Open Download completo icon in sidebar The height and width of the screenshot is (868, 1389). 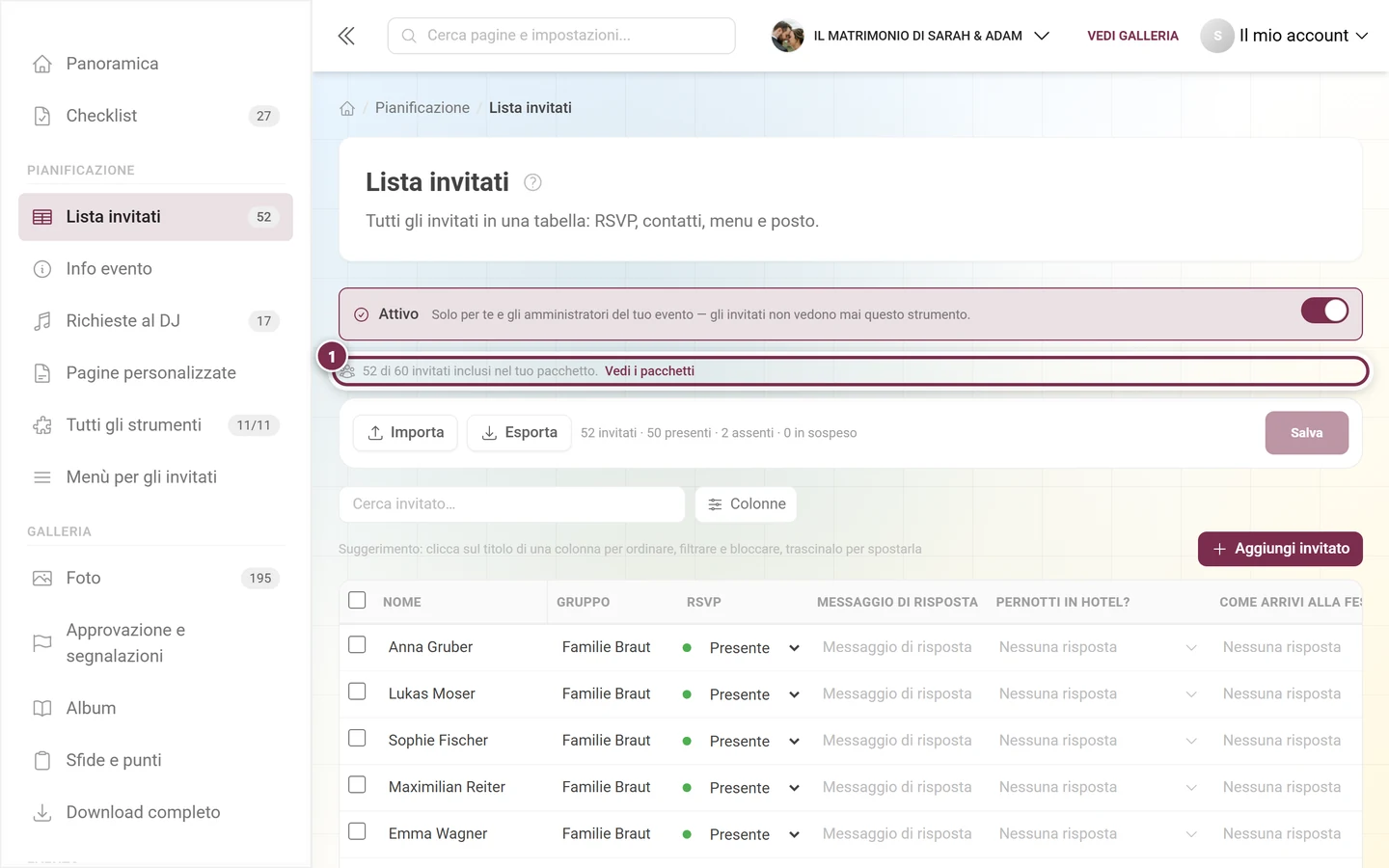coord(42,813)
